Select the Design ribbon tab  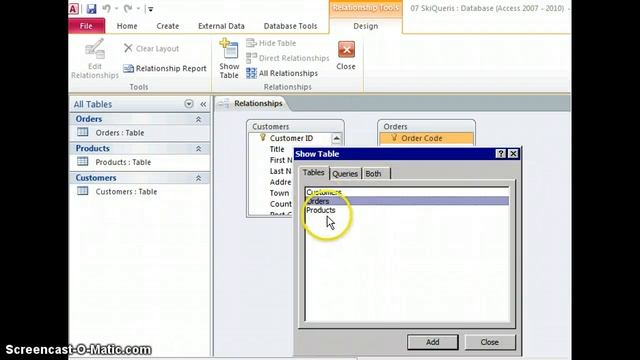pyautogui.click(x=366, y=26)
